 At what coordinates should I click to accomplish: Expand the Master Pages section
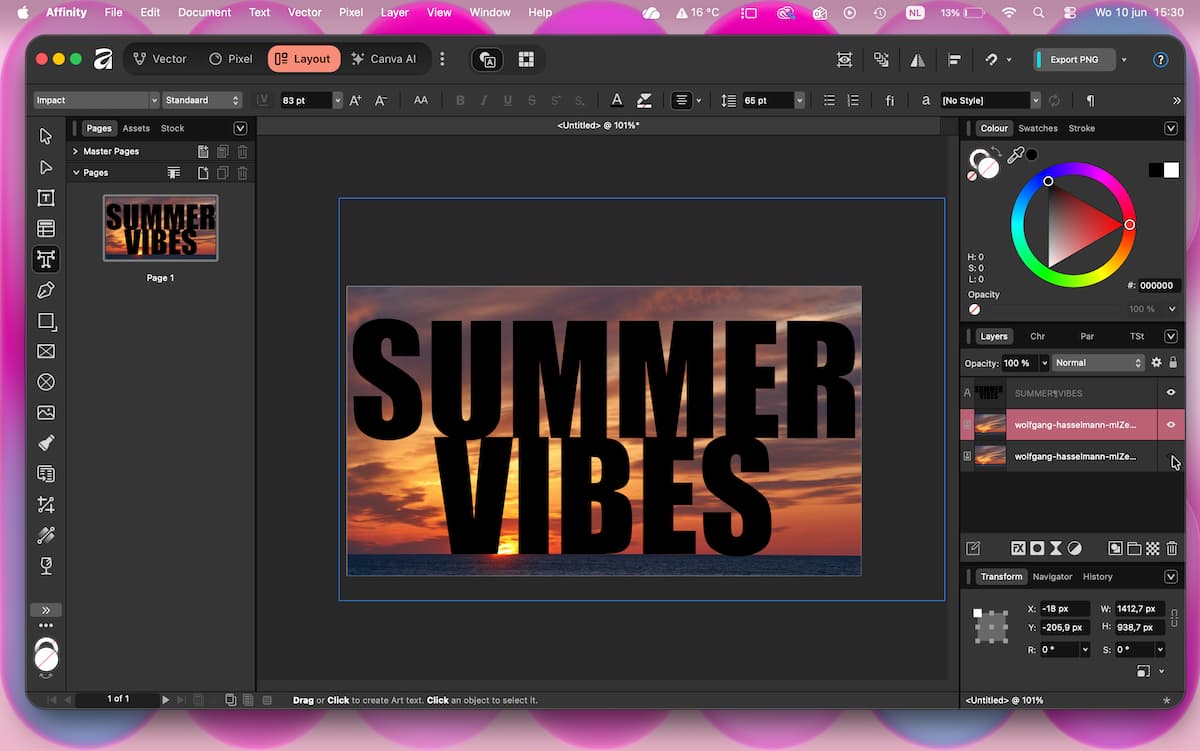pyautogui.click(x=75, y=152)
